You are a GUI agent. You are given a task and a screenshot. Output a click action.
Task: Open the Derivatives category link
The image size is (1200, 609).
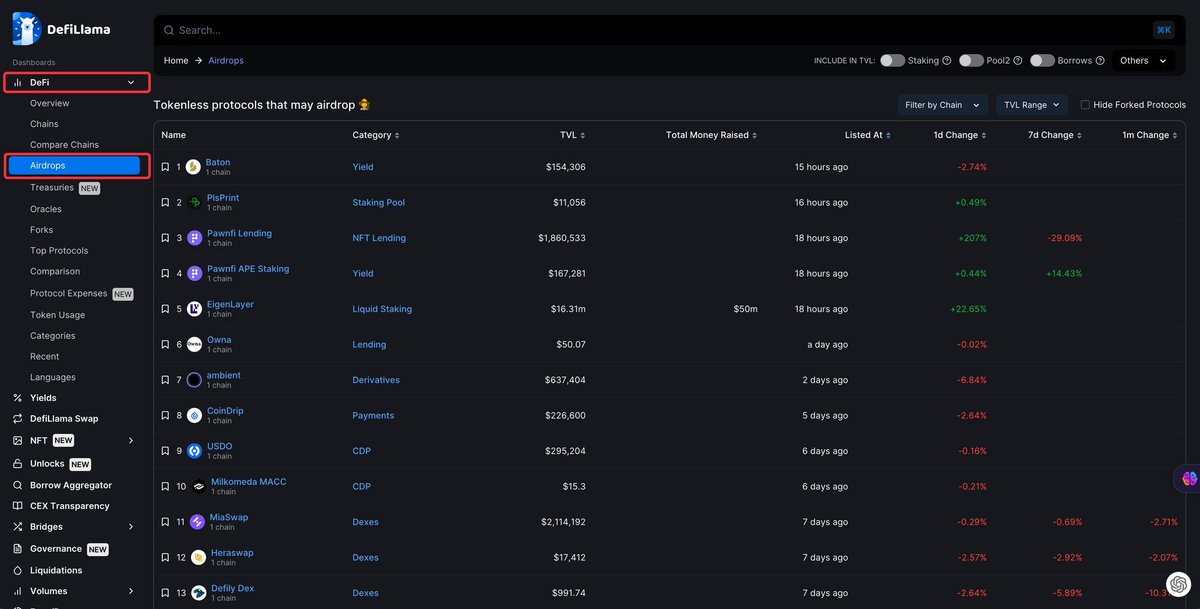coord(376,380)
